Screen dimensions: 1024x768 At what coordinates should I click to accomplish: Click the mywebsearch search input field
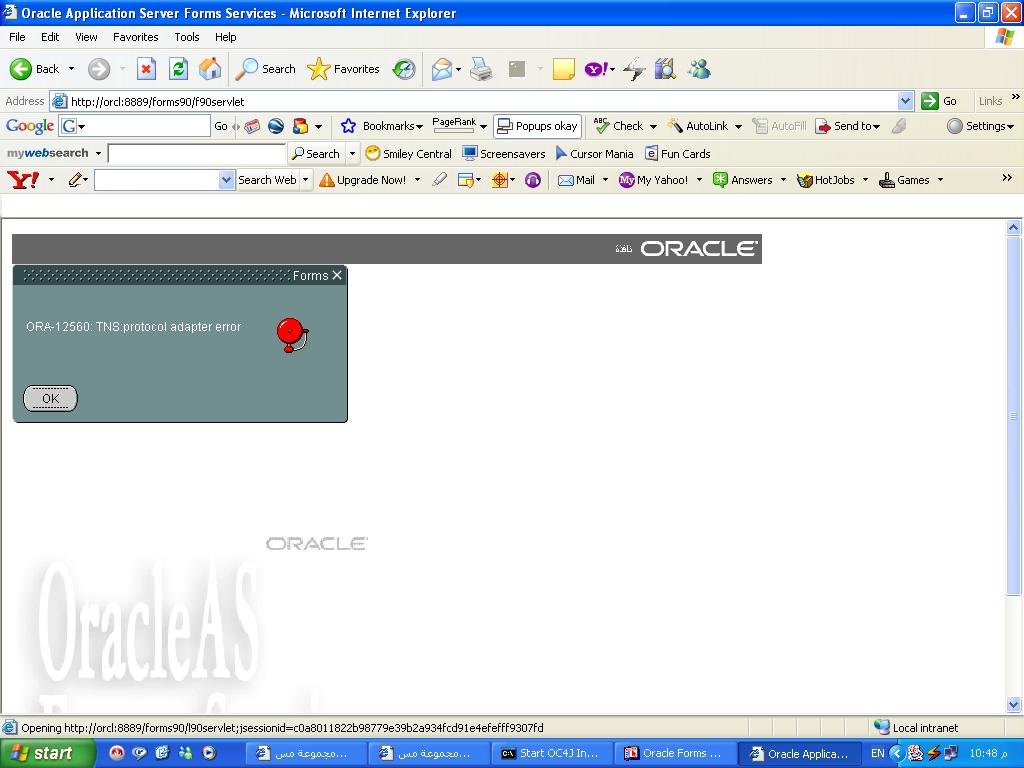click(x=196, y=154)
